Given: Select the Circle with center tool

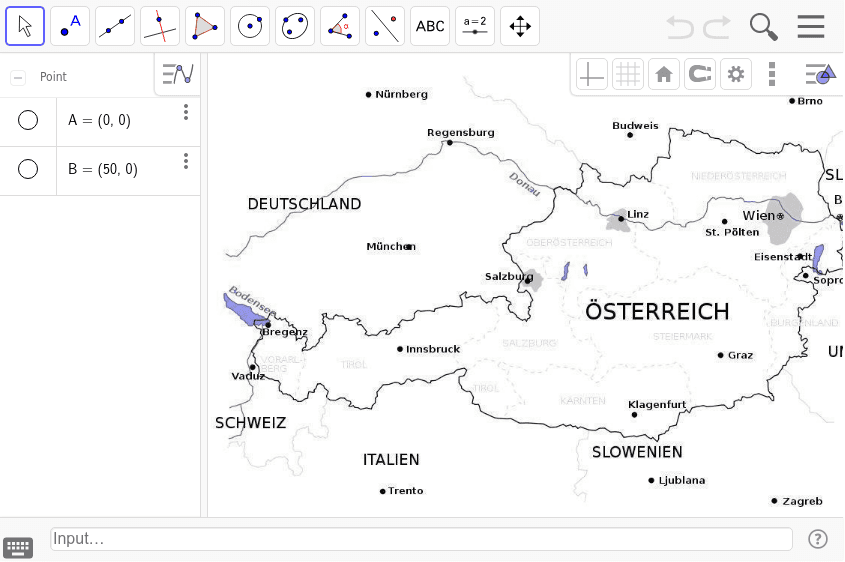Looking at the screenshot, I should [x=250, y=26].
